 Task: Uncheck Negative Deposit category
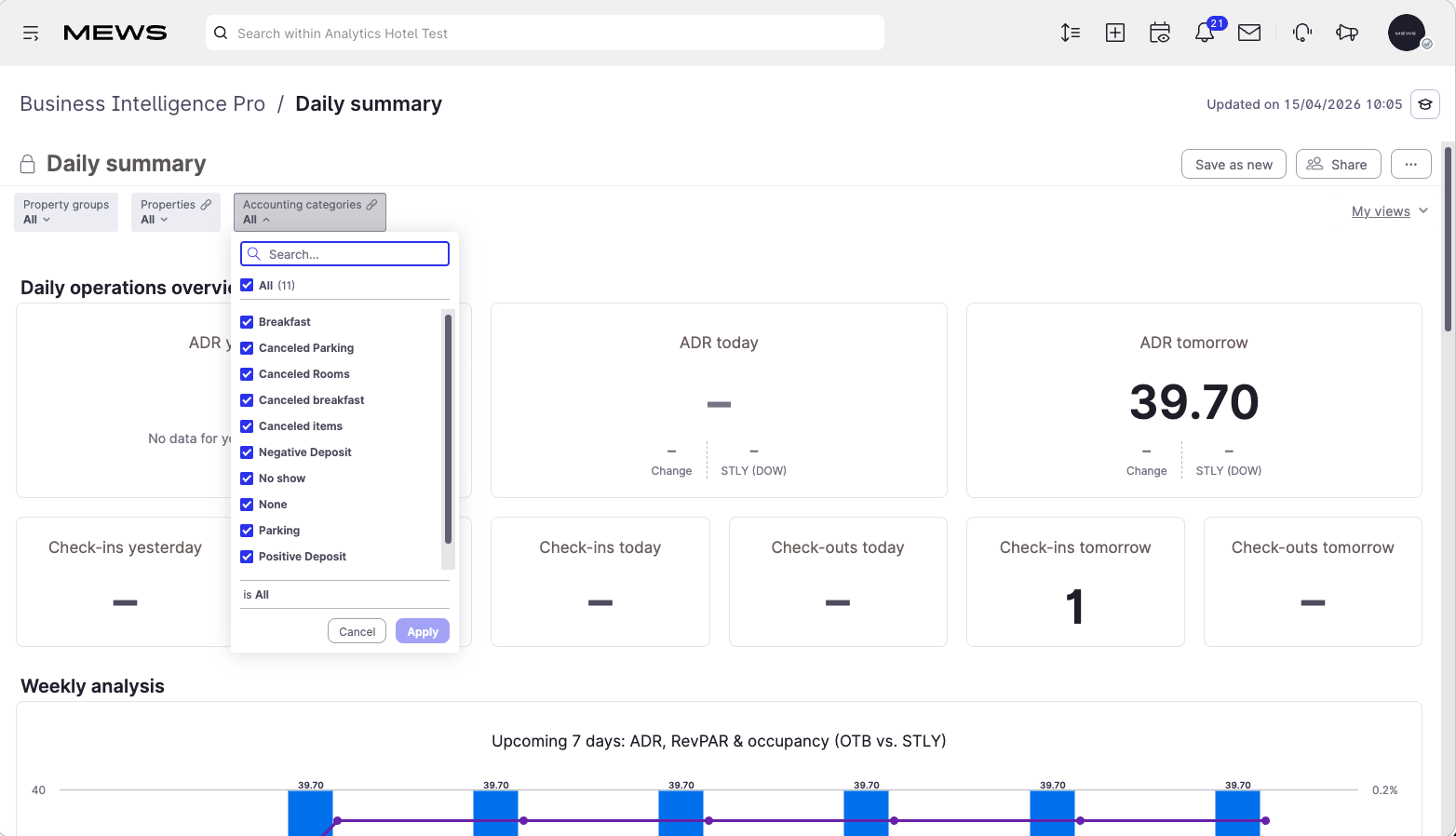point(247,452)
